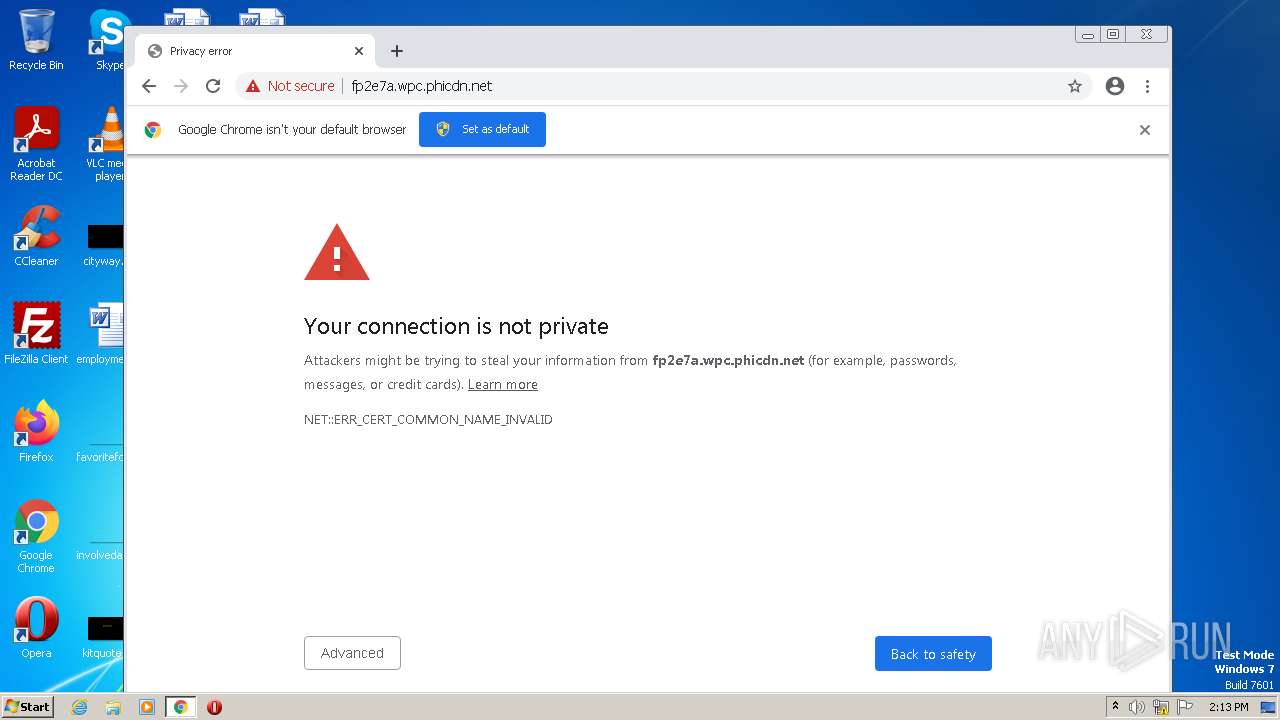The height and width of the screenshot is (720, 1280).
Task: Click the NET::ERR_CERT_COMMON_NAME_INVALID error code
Action: pos(428,419)
